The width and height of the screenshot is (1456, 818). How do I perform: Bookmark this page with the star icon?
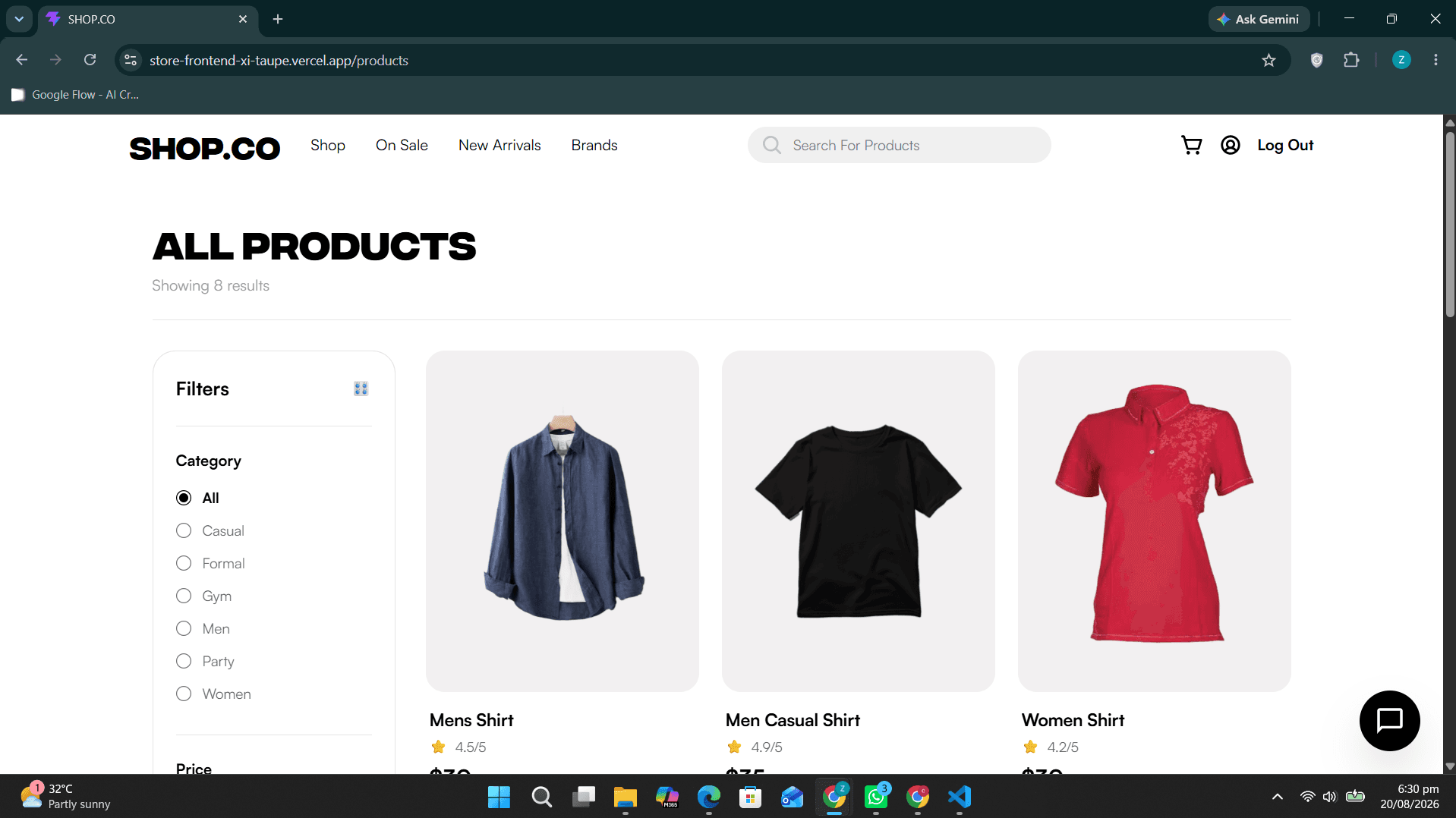pos(1268,60)
